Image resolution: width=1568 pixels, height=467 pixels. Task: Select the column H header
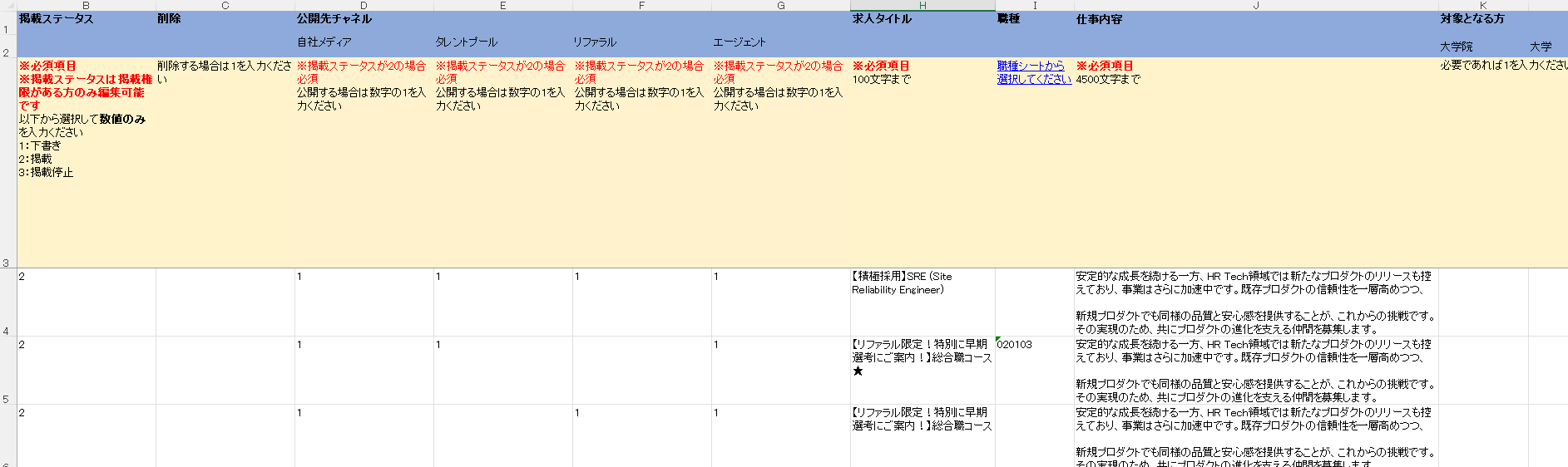tap(922, 5)
